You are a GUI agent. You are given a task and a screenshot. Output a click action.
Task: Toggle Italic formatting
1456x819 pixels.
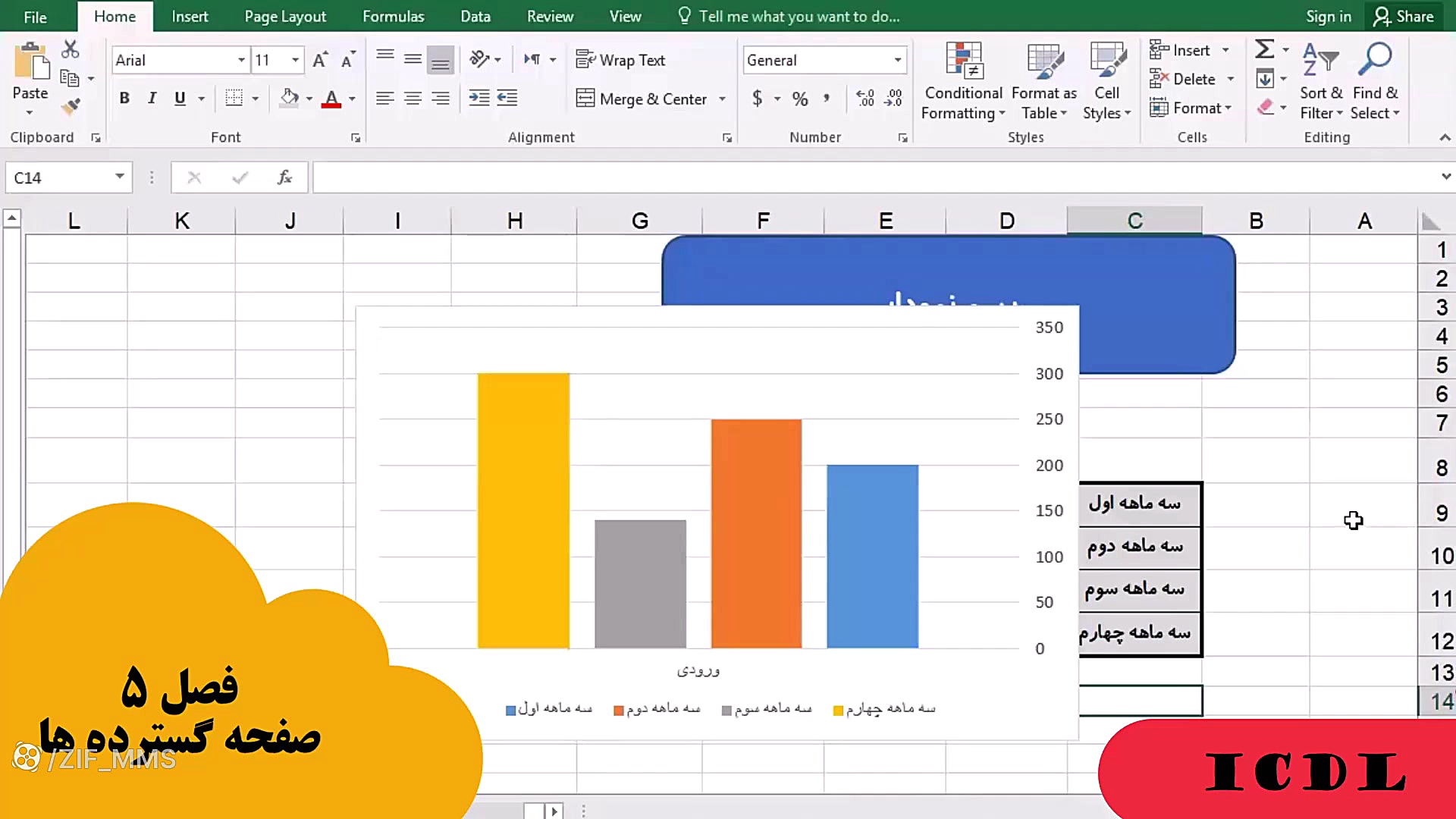pos(152,99)
